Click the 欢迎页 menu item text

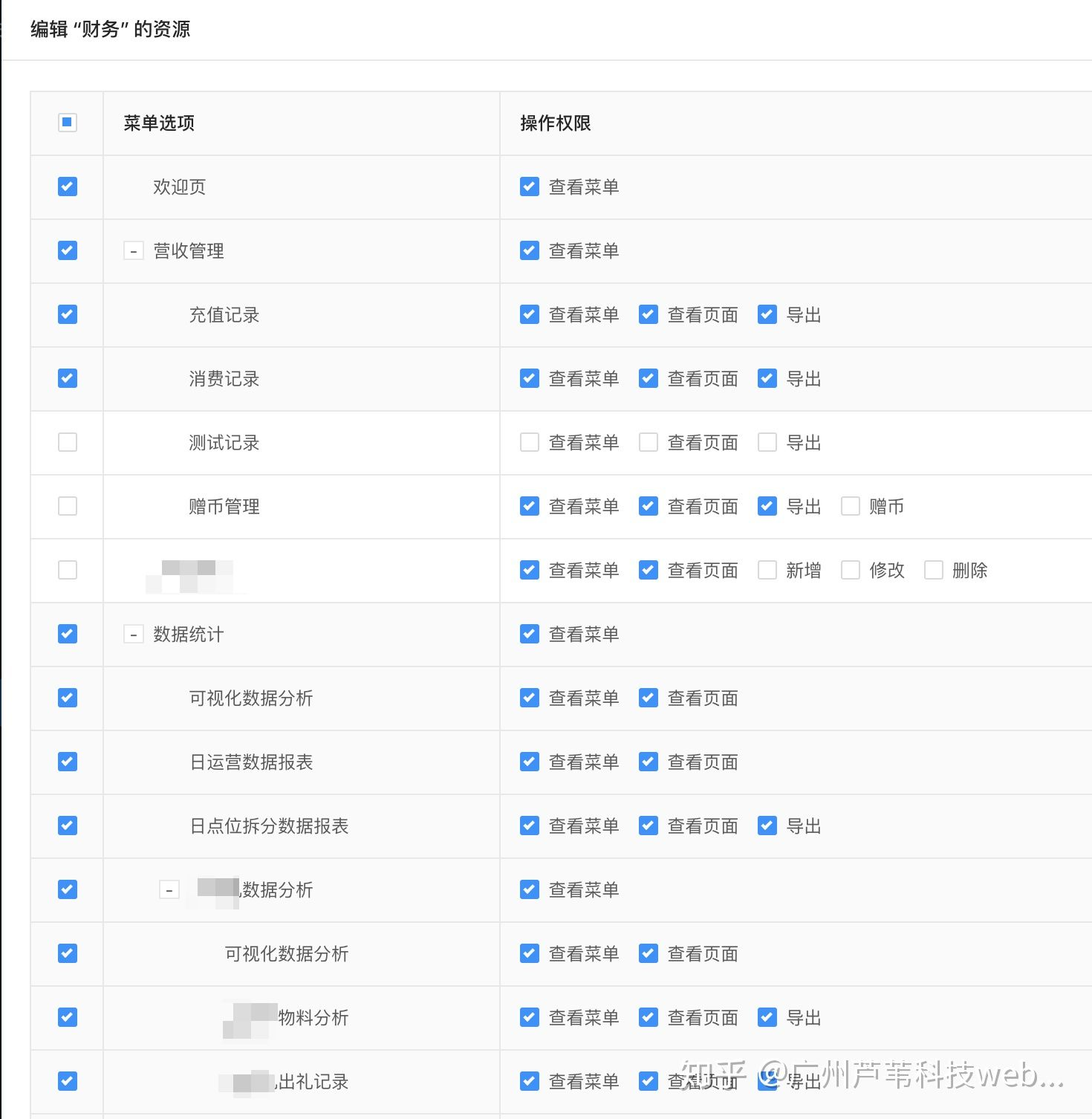pyautogui.click(x=179, y=187)
